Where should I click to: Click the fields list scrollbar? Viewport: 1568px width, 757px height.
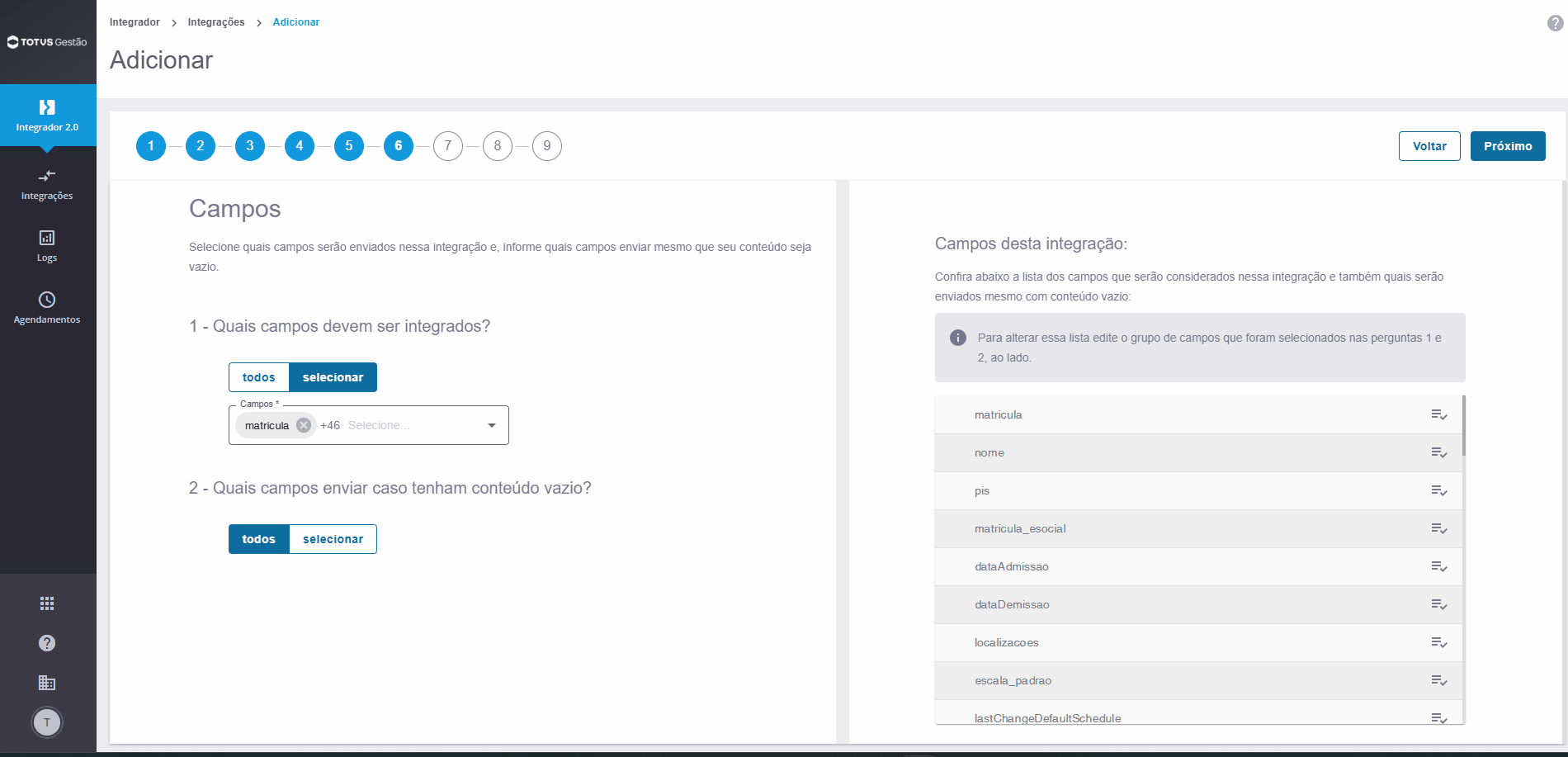point(1464,425)
